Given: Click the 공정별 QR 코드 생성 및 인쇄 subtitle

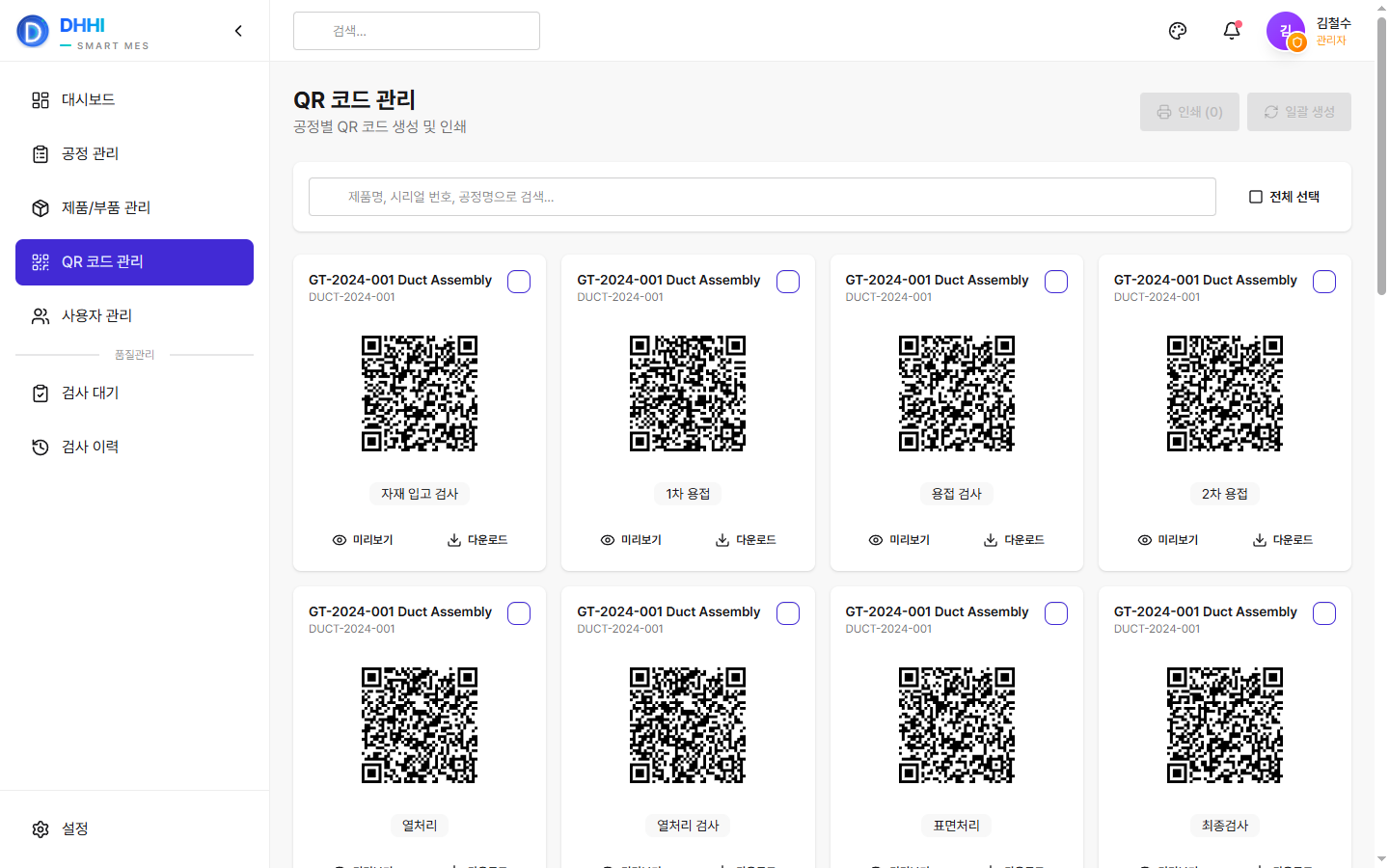Looking at the screenshot, I should [x=380, y=127].
